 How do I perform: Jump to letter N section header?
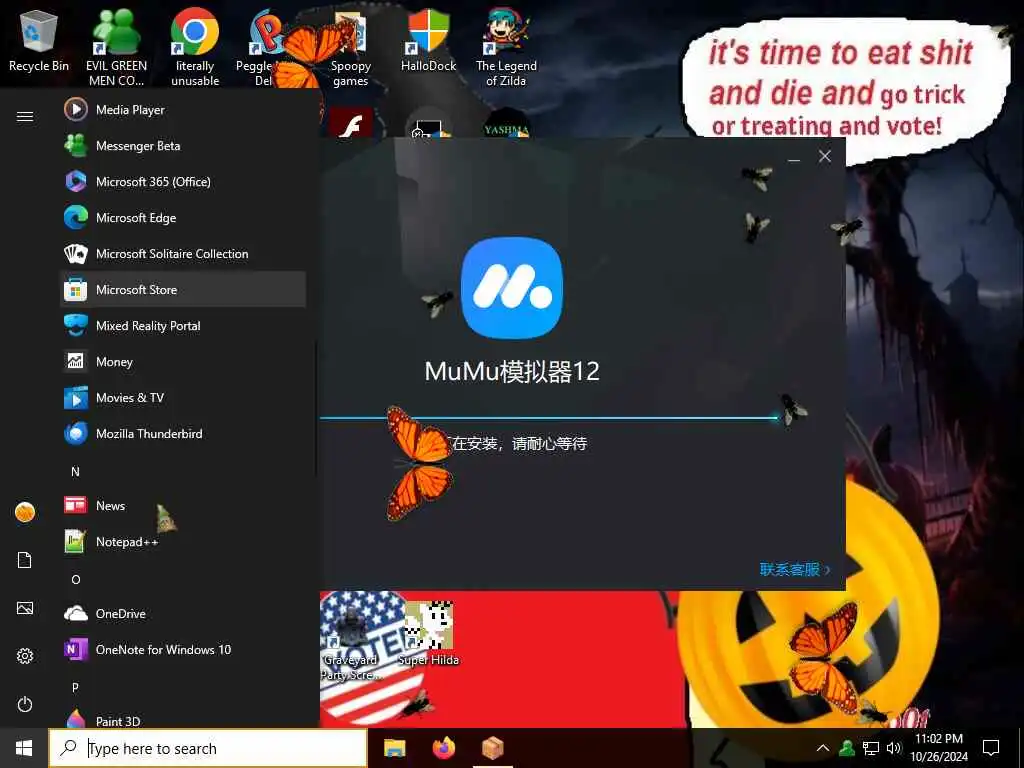pos(75,472)
